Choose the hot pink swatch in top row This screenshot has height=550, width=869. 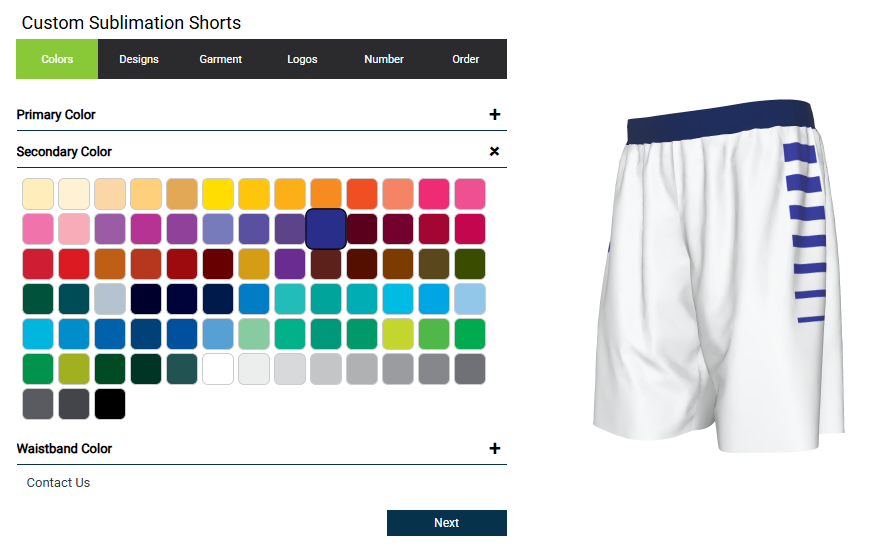click(x=434, y=193)
